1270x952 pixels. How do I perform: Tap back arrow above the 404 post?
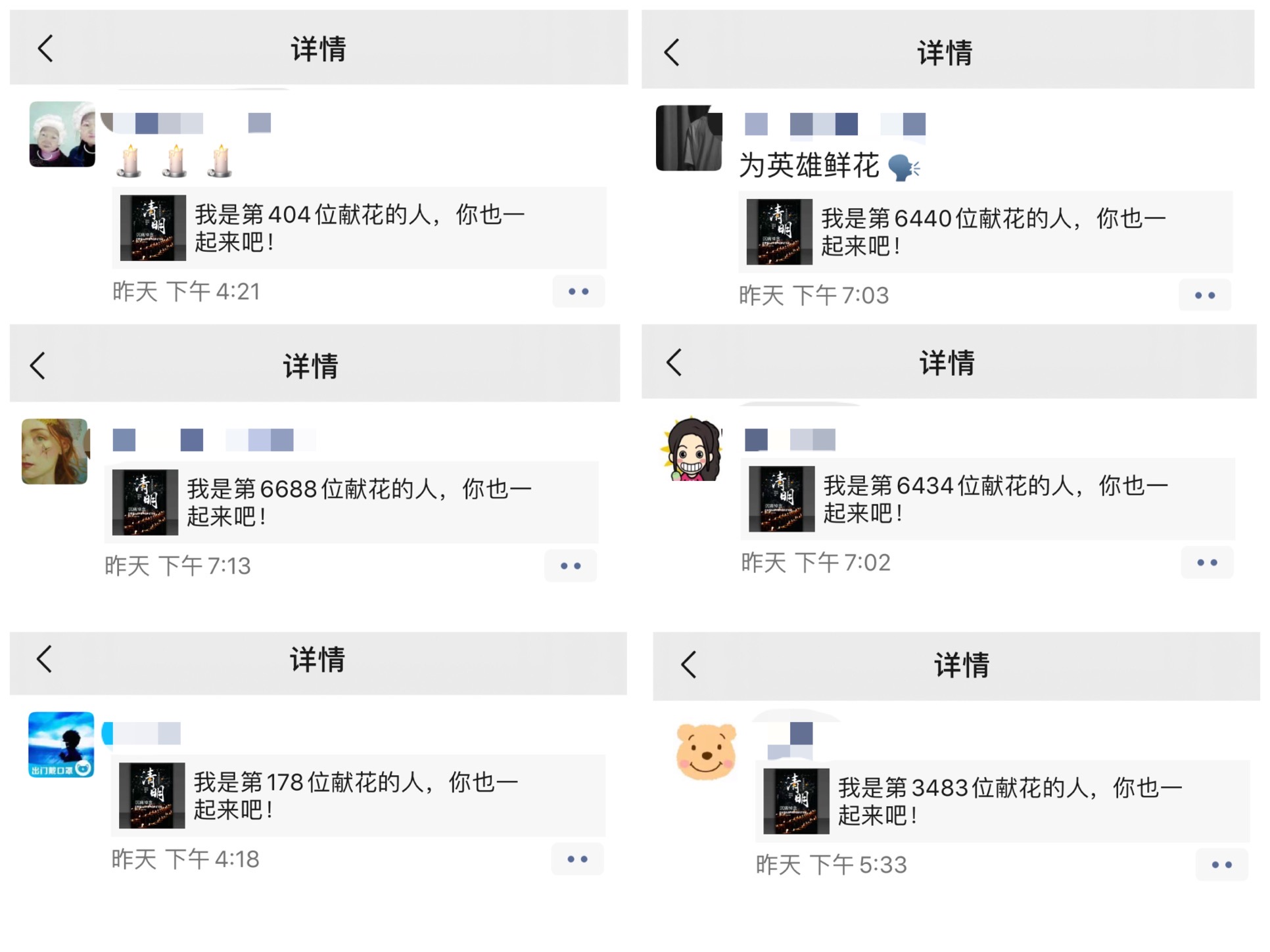pyautogui.click(x=45, y=49)
